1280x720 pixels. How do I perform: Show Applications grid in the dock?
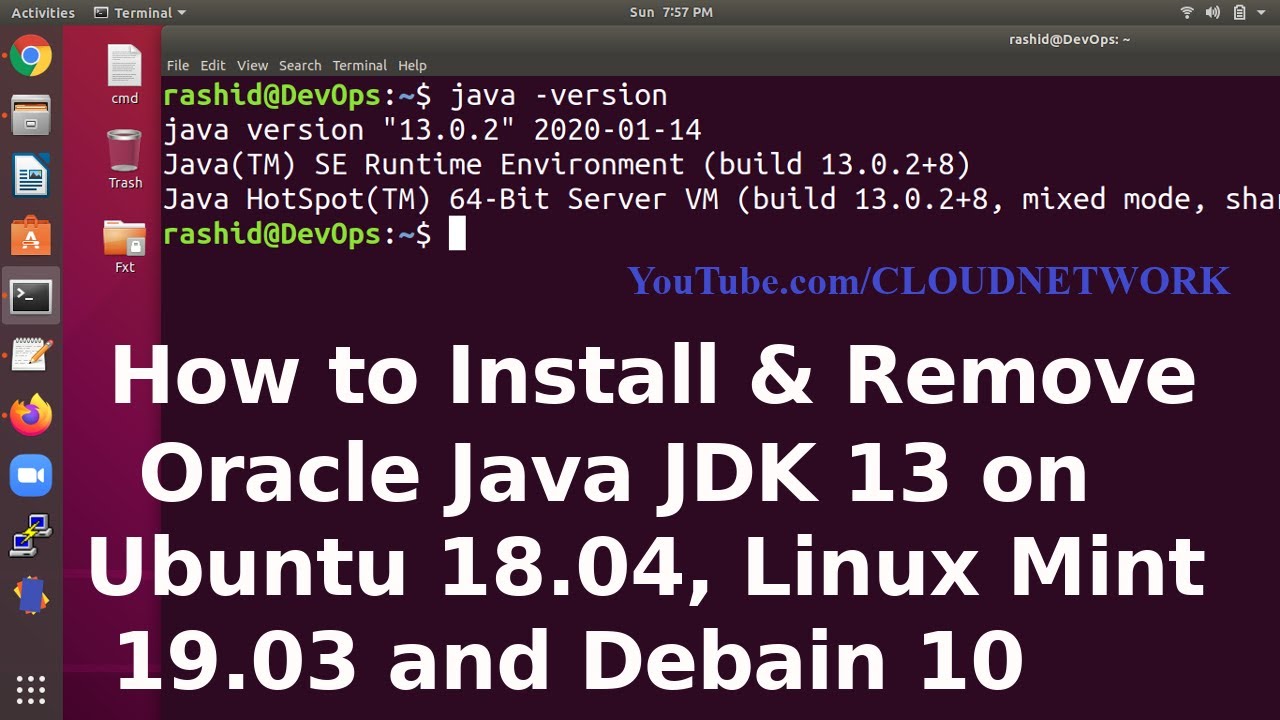click(31, 689)
